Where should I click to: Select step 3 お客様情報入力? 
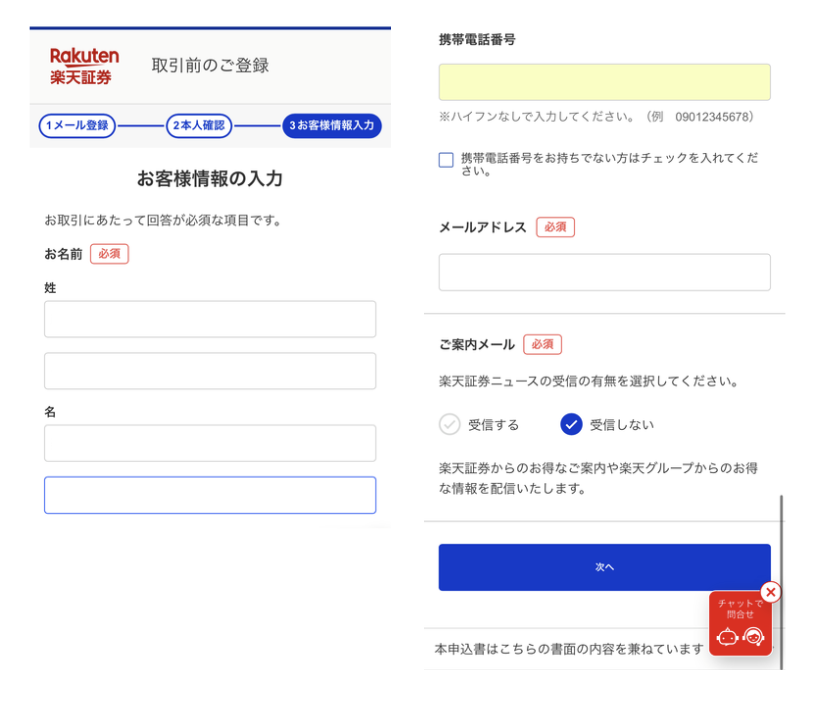331,126
